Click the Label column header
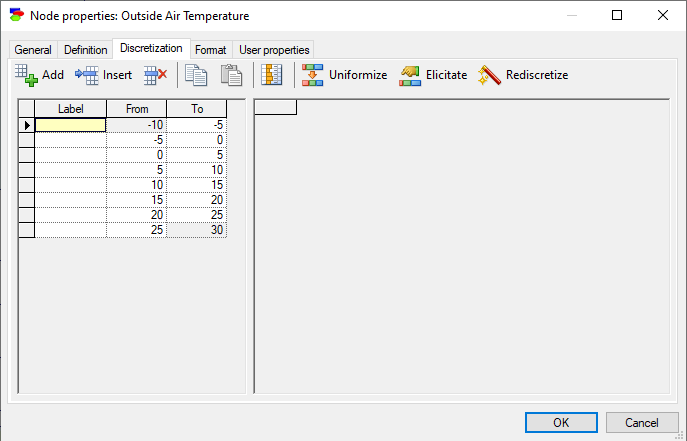This screenshot has height=441, width=687. click(71, 109)
